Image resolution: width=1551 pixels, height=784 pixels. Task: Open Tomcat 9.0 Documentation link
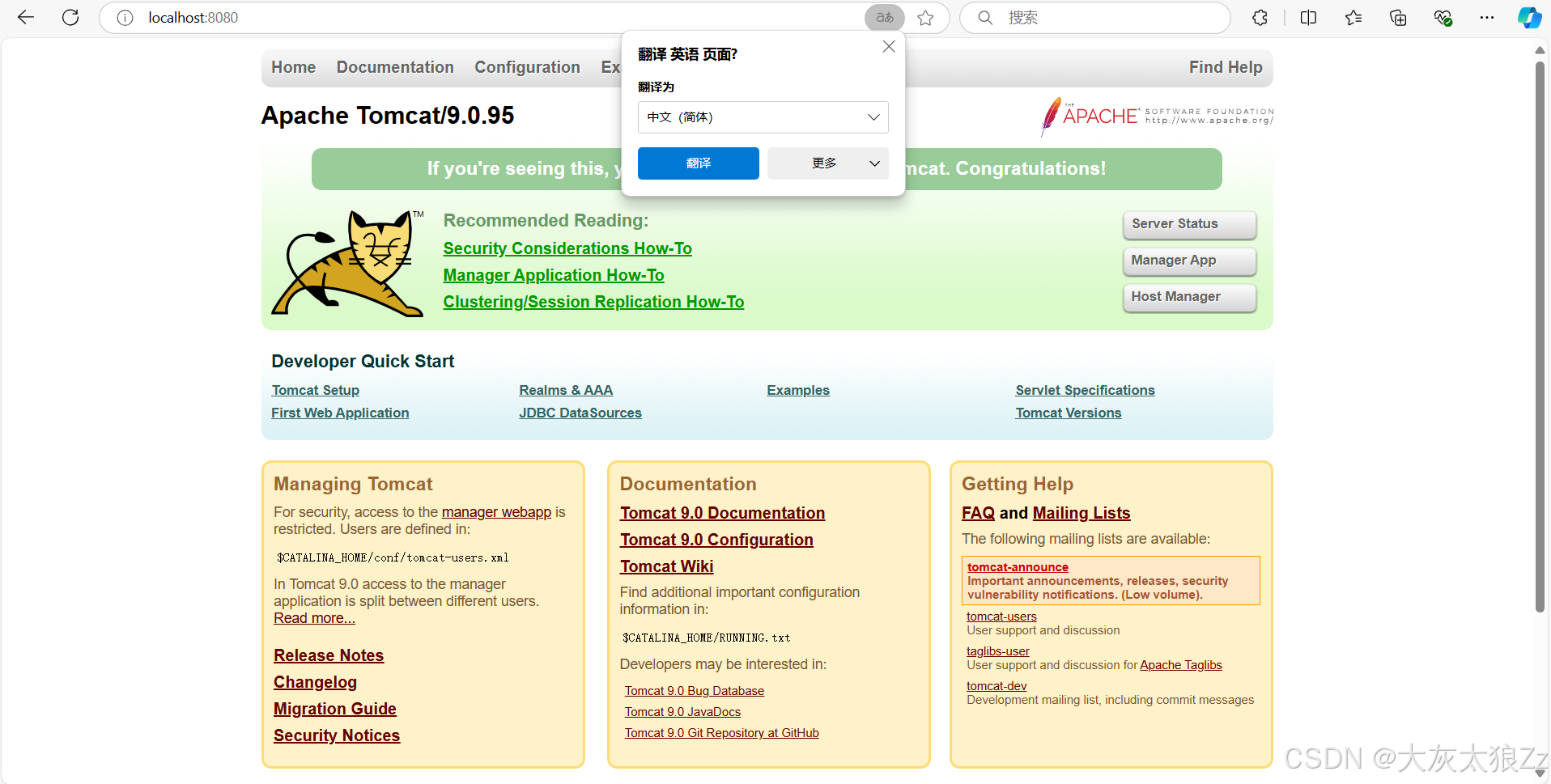(x=723, y=513)
